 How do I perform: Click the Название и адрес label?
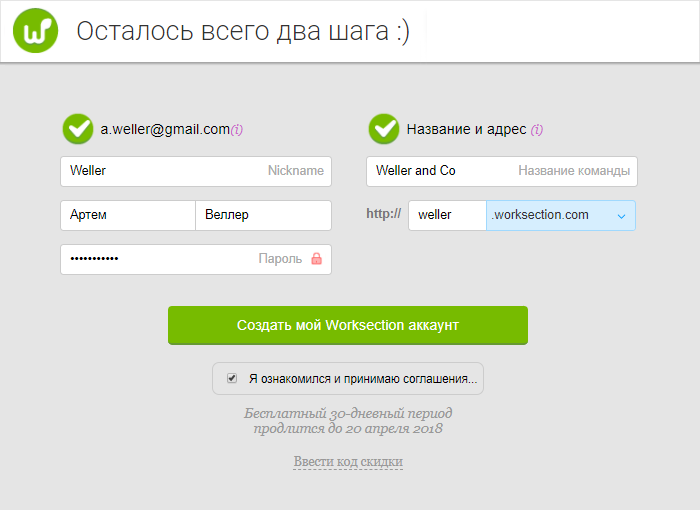tap(467, 129)
